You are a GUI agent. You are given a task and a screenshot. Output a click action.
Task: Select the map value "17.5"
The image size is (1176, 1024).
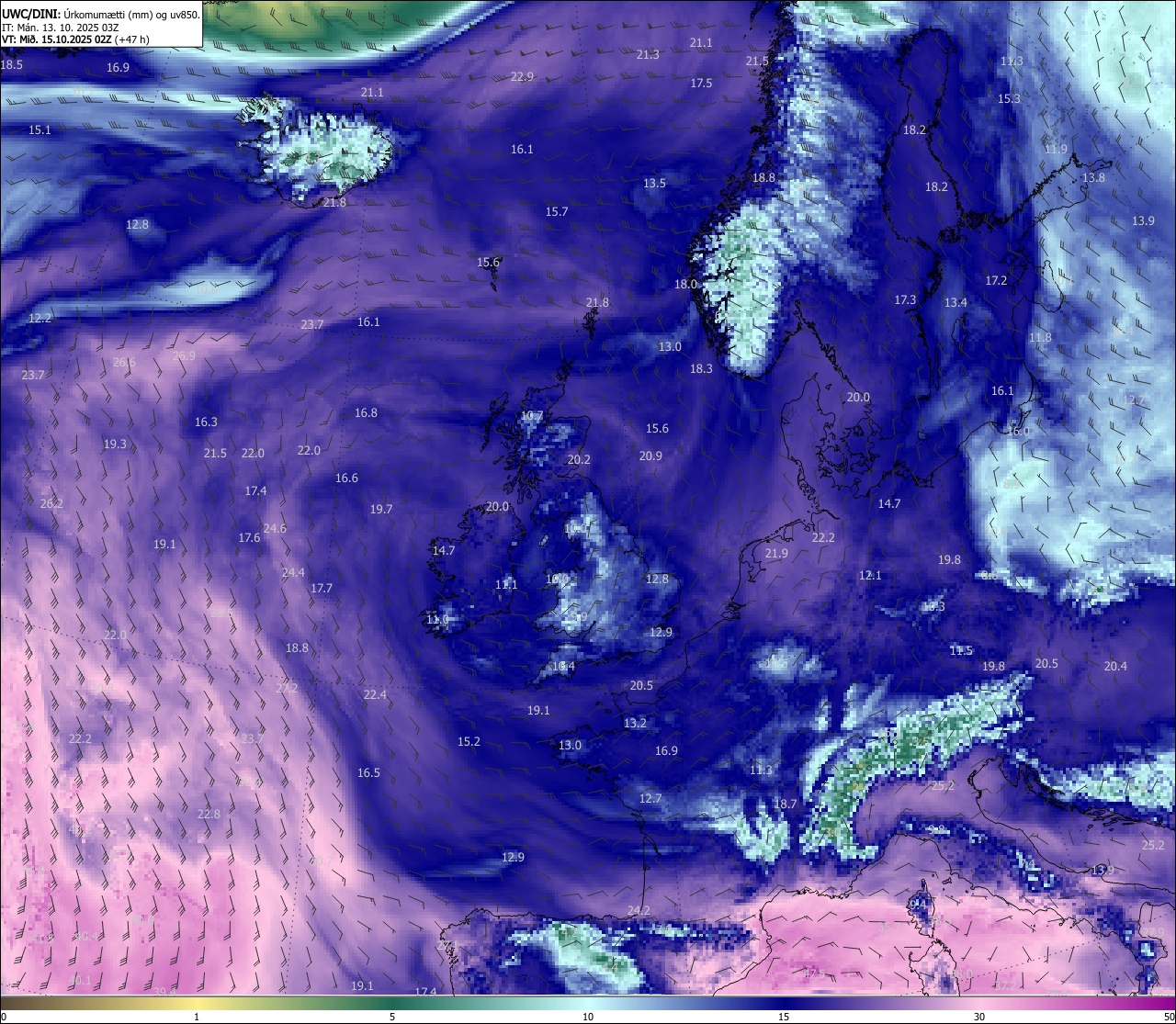701,84
